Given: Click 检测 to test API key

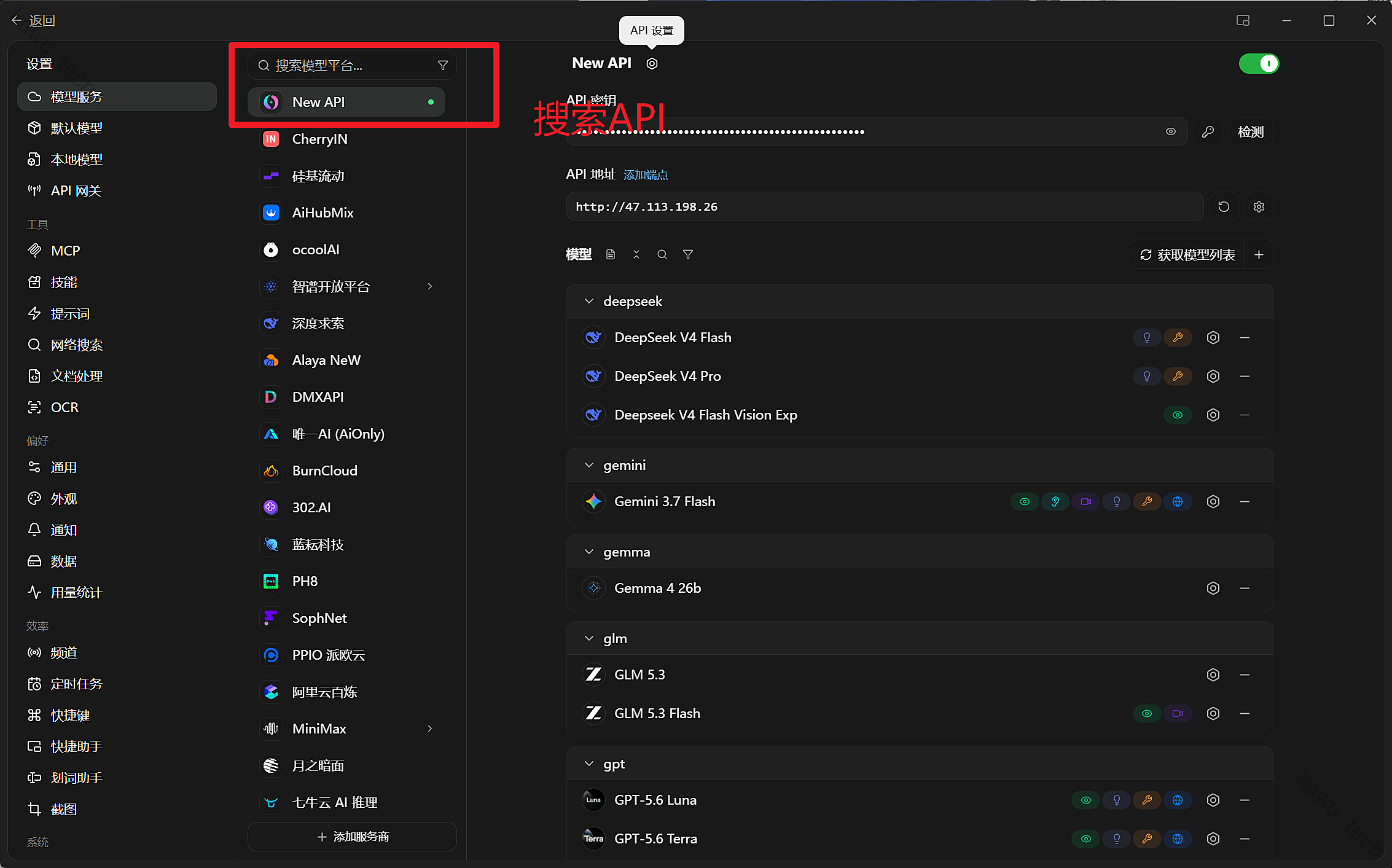Looking at the screenshot, I should click(1251, 131).
